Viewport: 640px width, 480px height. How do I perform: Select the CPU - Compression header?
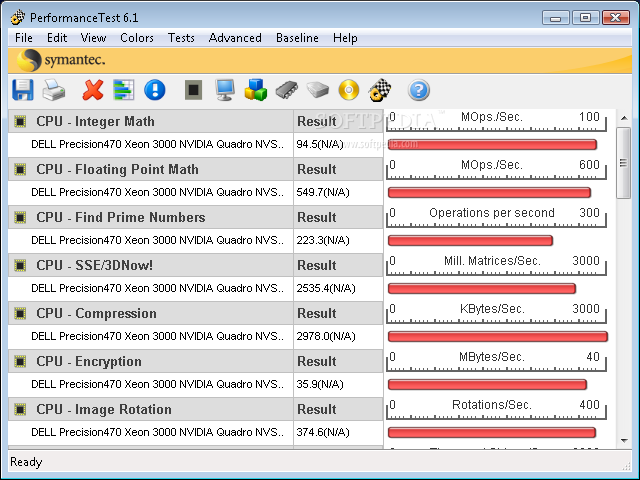(x=151, y=313)
